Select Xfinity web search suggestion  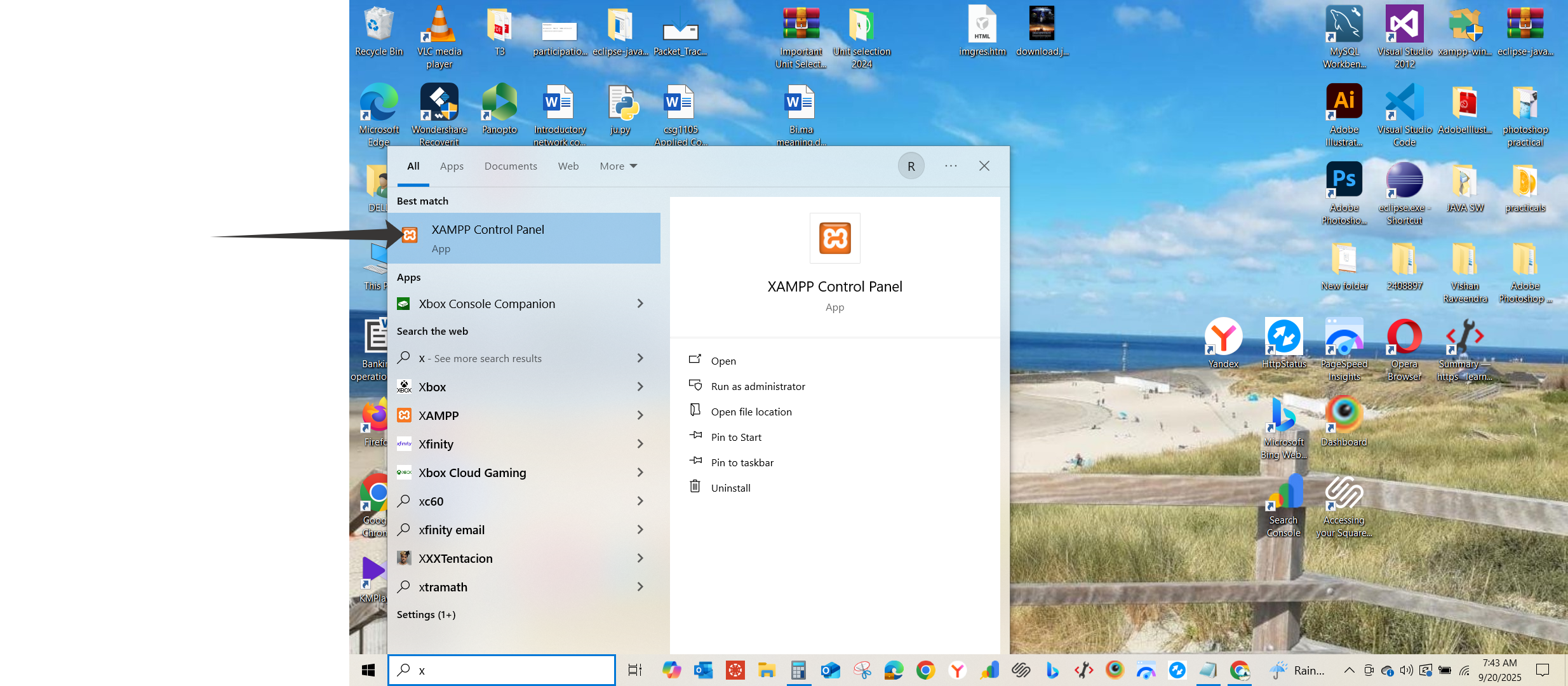(x=436, y=444)
